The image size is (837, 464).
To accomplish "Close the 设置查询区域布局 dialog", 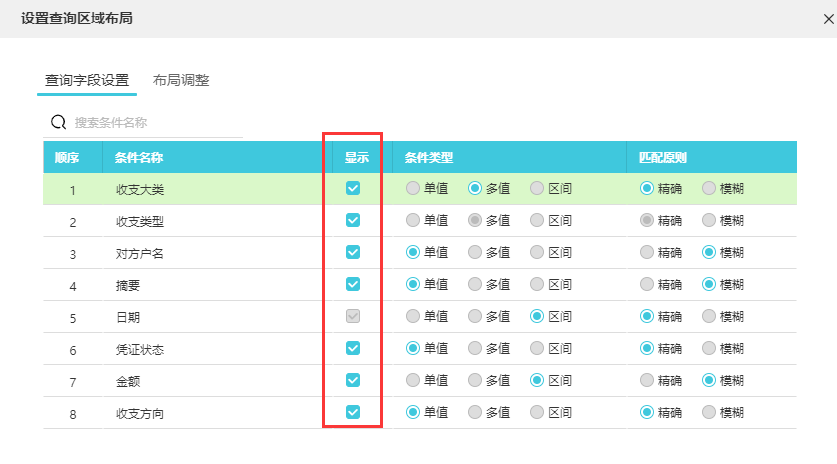I will [x=828, y=19].
